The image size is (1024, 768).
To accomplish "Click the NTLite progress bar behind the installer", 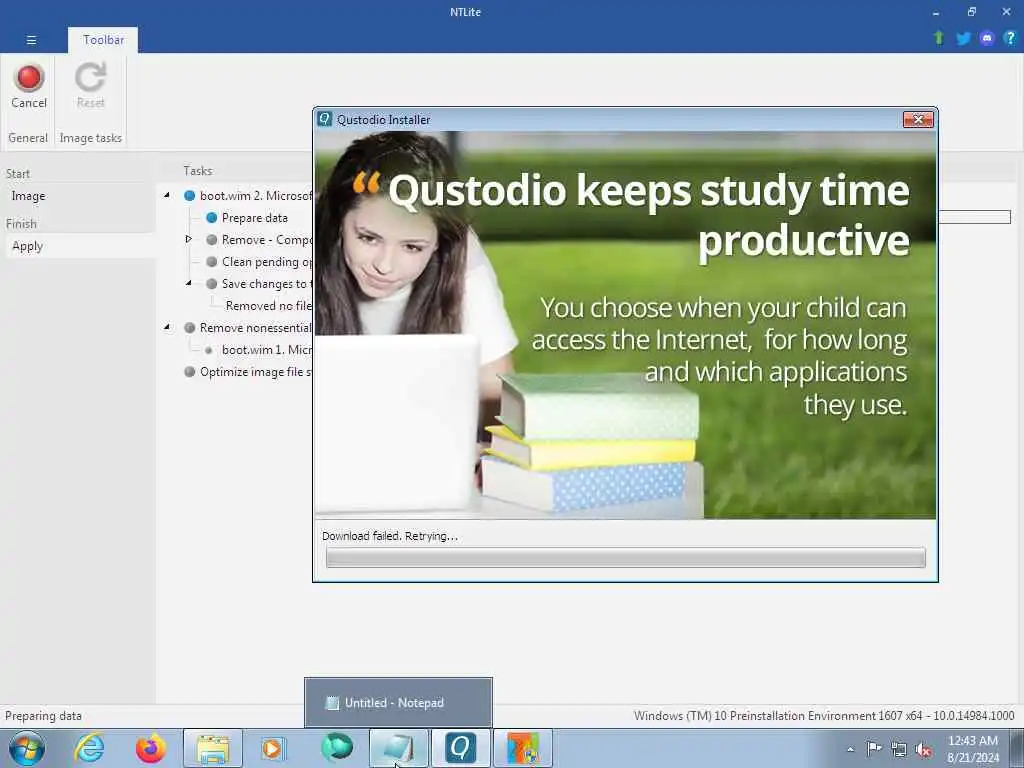I will (974, 217).
